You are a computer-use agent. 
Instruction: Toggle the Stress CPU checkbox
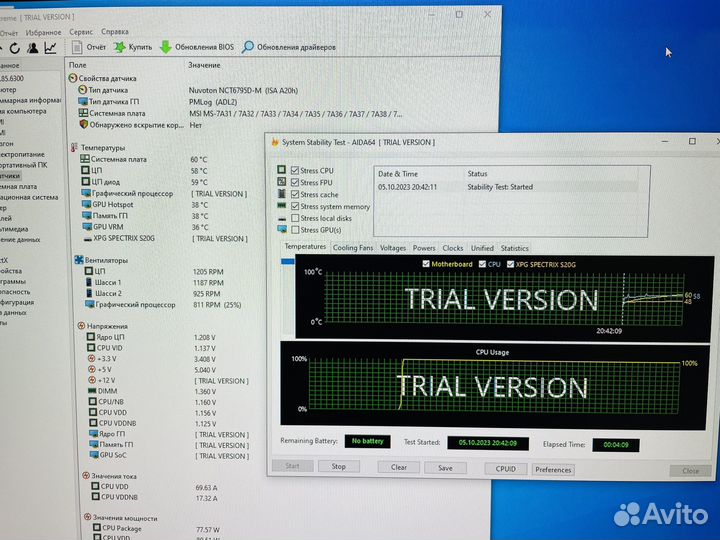295,170
